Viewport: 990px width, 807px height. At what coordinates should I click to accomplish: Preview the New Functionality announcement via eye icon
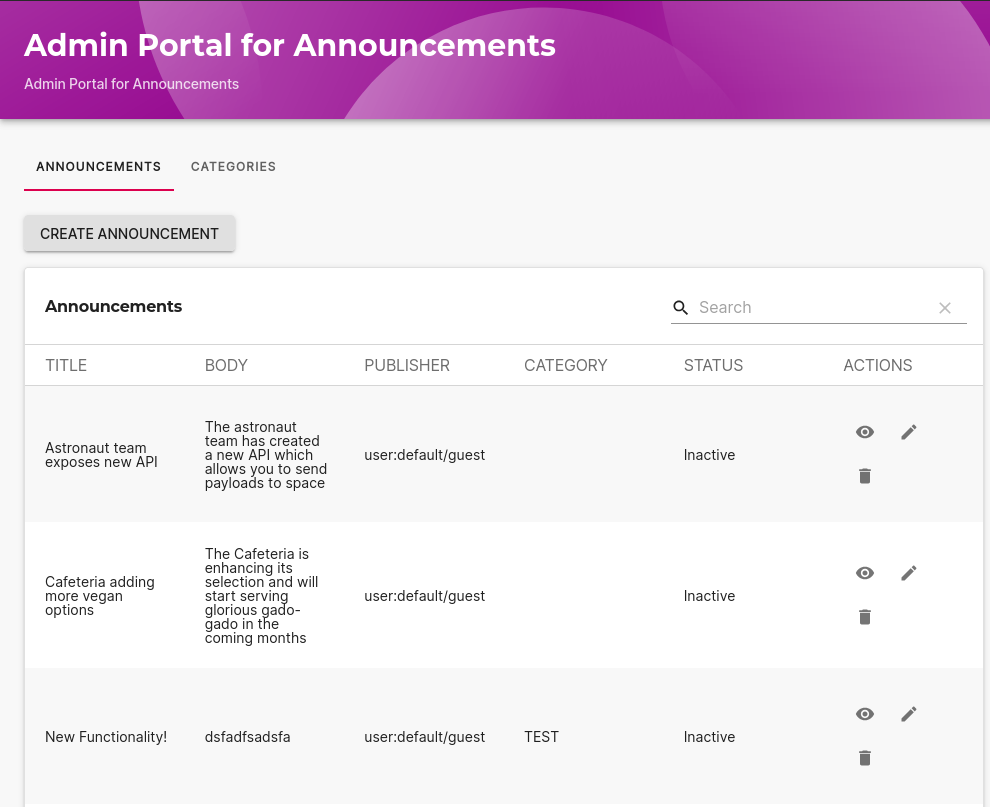(864, 713)
